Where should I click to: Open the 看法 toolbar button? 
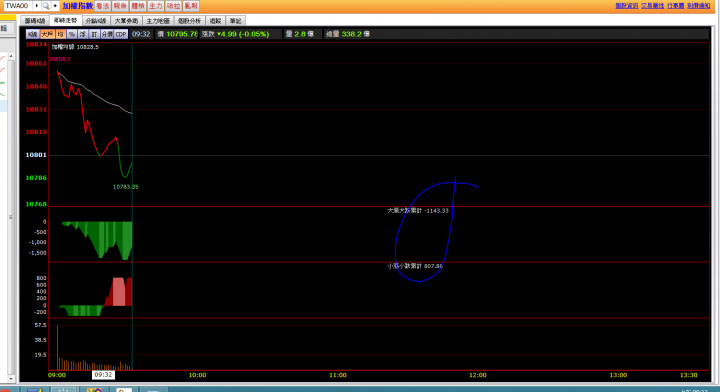[x=102, y=6]
